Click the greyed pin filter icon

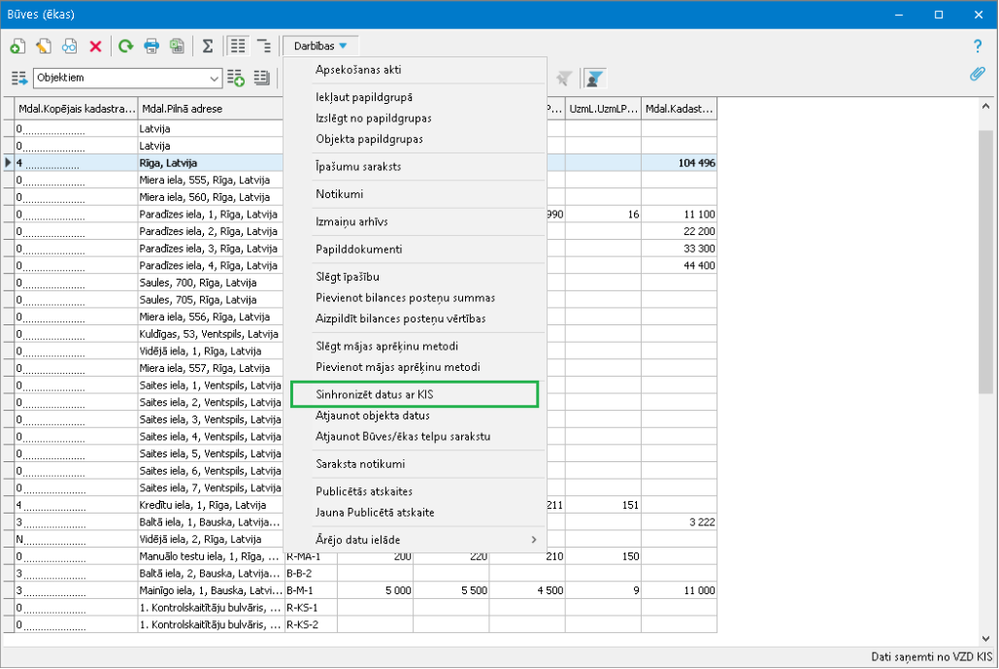tap(563, 78)
